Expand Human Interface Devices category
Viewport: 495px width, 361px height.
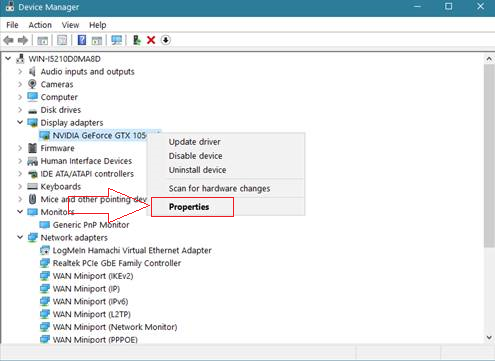coord(20,161)
